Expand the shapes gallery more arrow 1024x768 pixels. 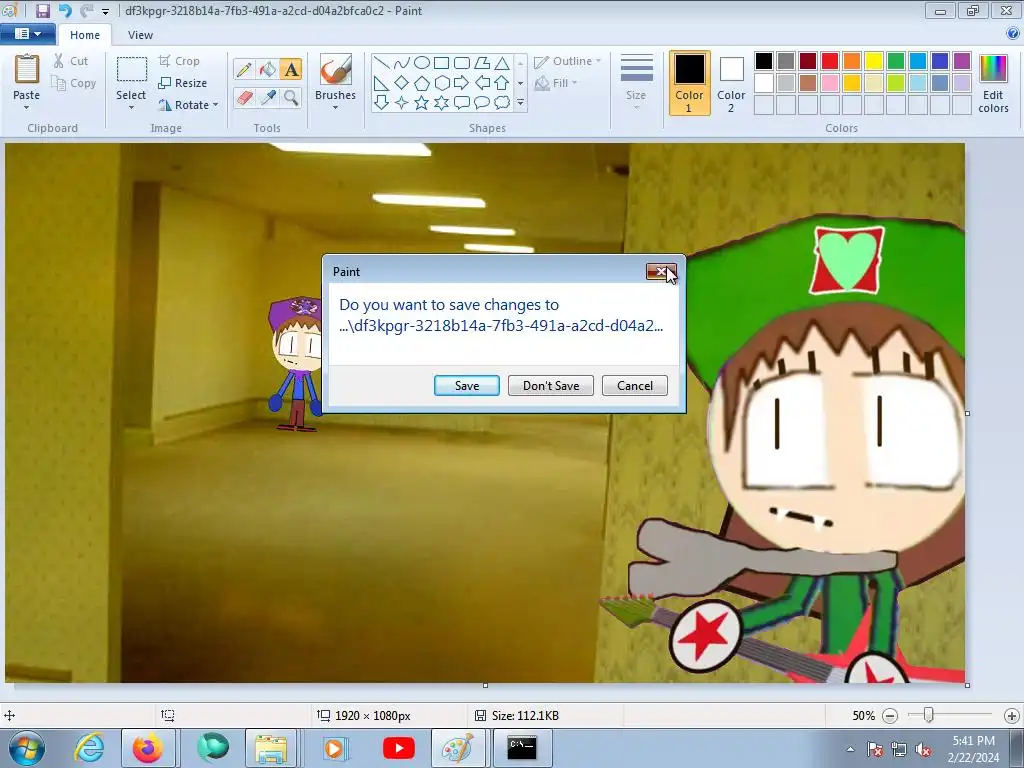(520, 103)
